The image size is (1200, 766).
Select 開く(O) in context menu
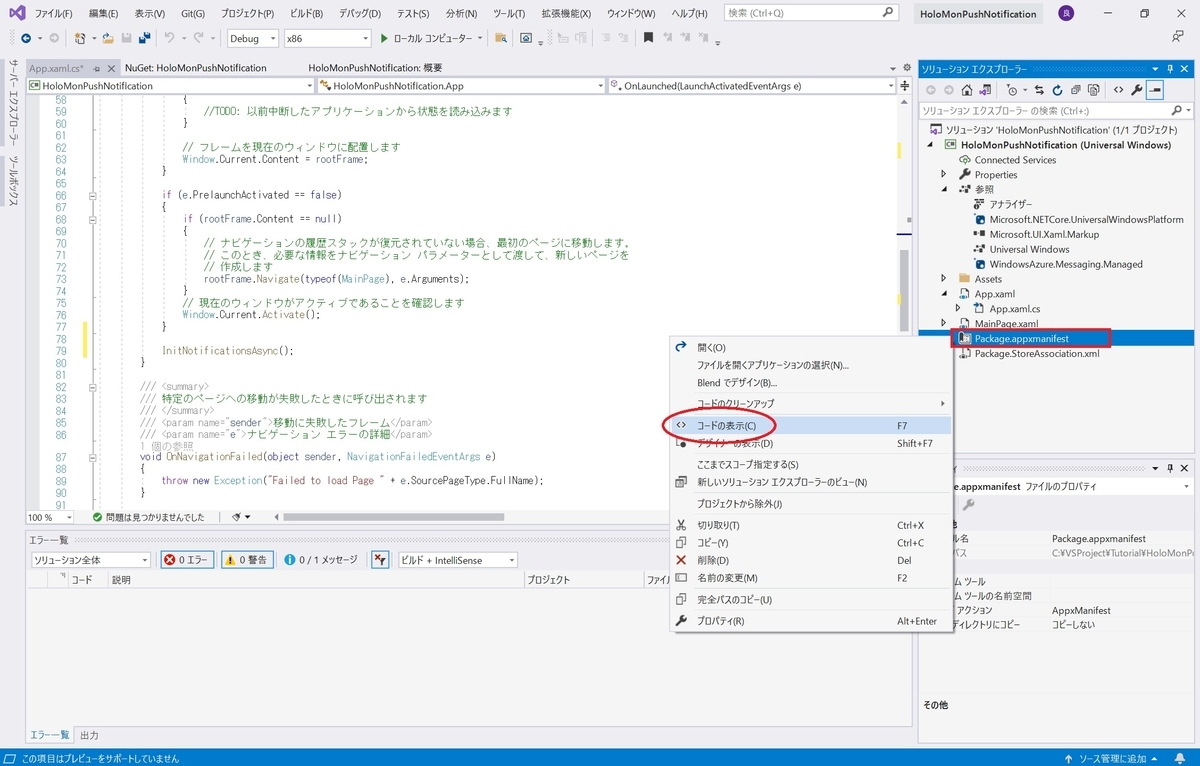(x=810, y=347)
